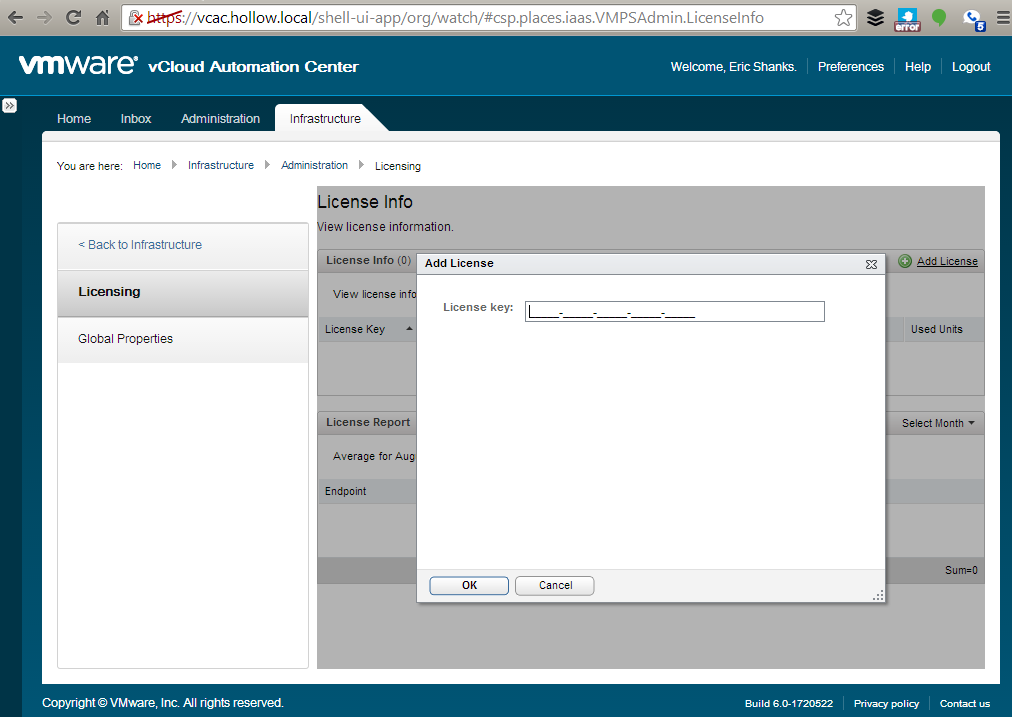Click the green extension icon in toolbar
1012x717 pixels.
click(939, 17)
